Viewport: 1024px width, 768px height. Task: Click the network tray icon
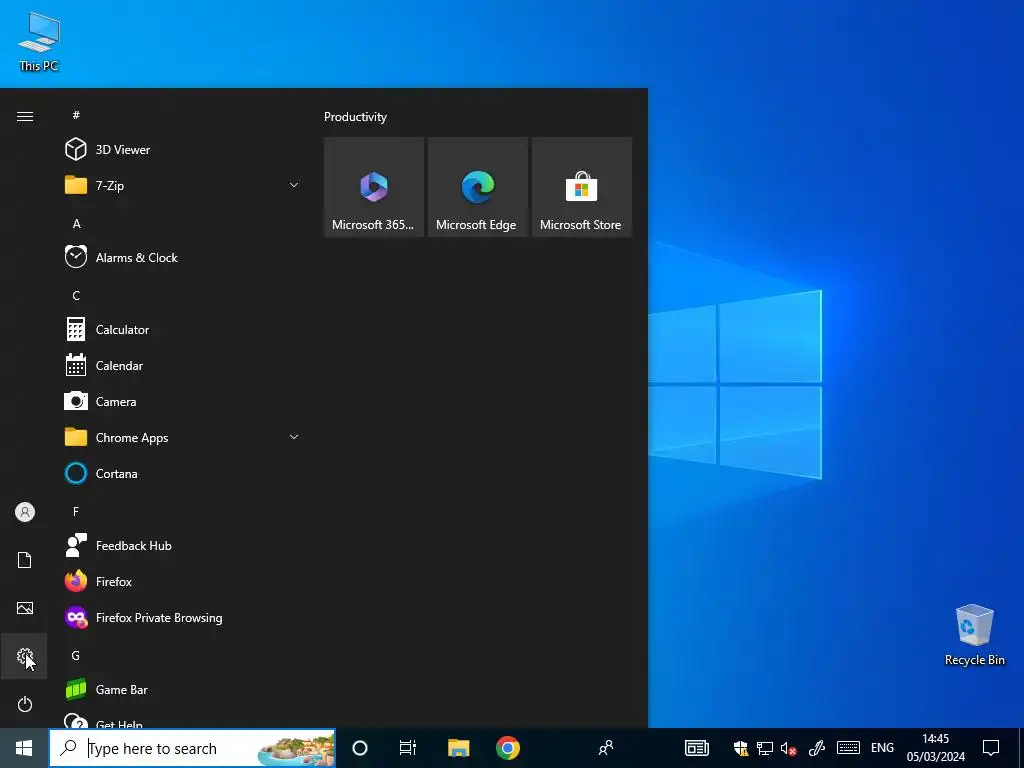coord(765,748)
